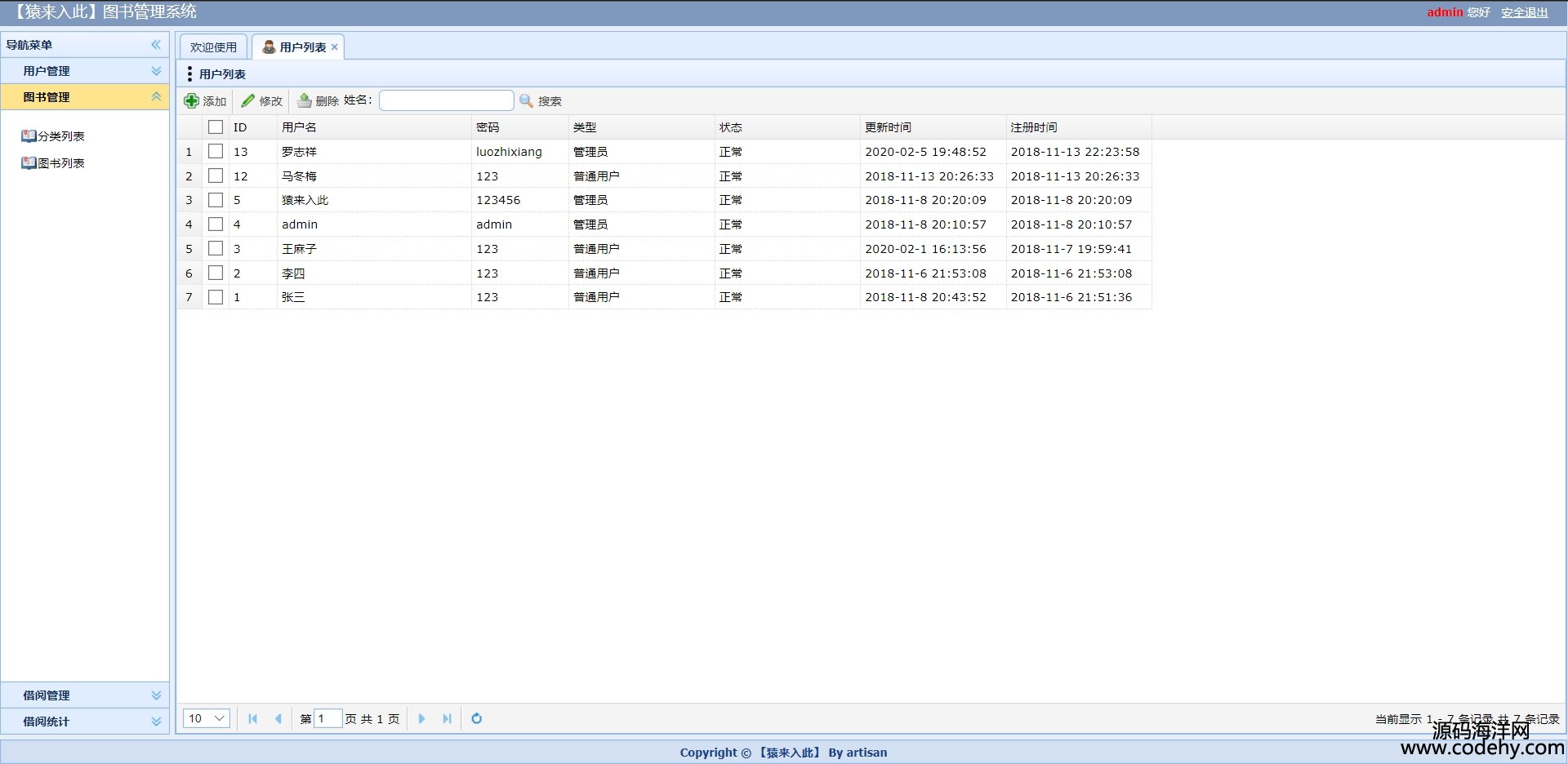1568x764 pixels.
Task: Switch to the 欢迎使用 tab
Action: [213, 47]
